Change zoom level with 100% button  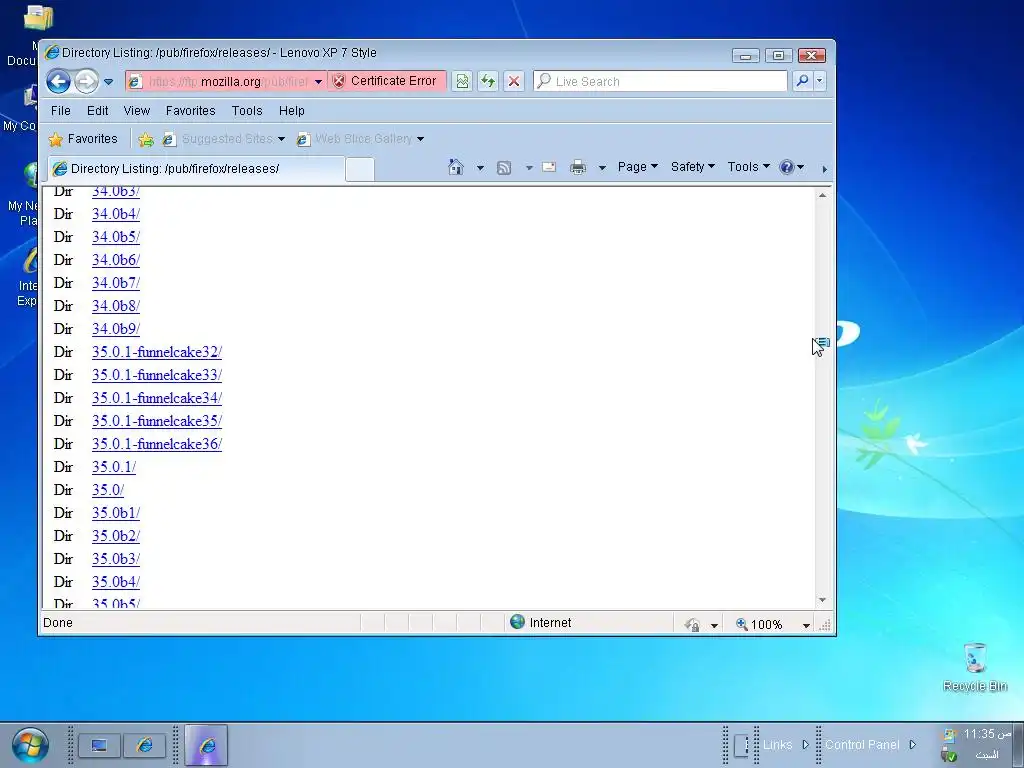759,624
